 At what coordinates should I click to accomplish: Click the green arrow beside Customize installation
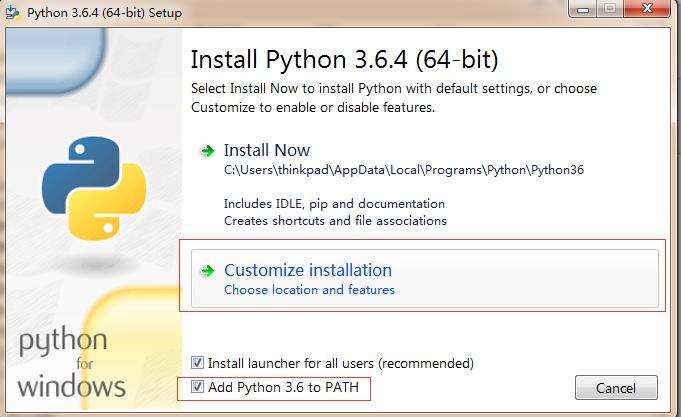207,270
